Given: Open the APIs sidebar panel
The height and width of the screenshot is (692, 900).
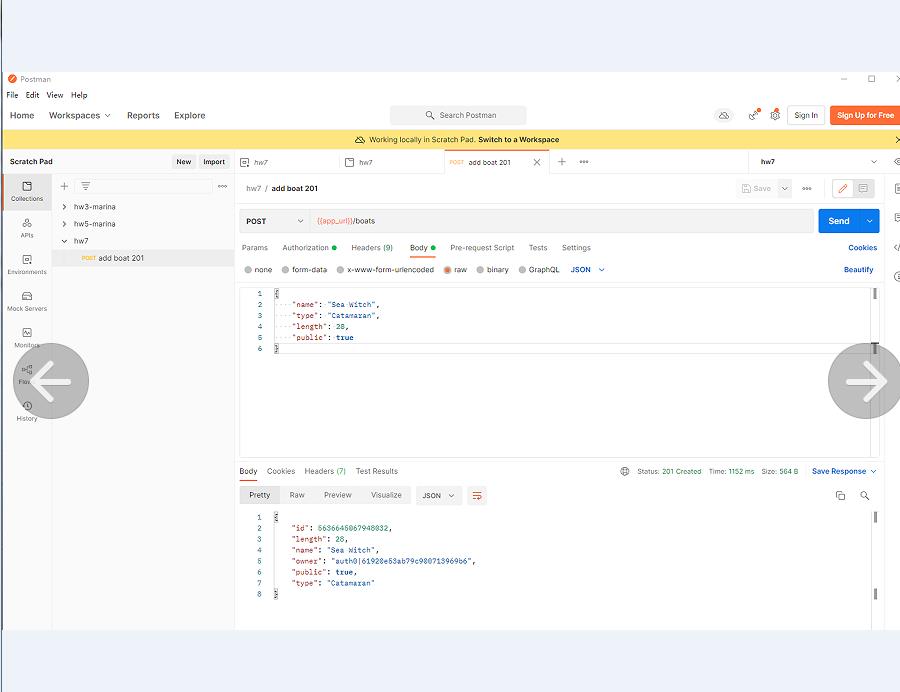Looking at the screenshot, I should pos(27,228).
